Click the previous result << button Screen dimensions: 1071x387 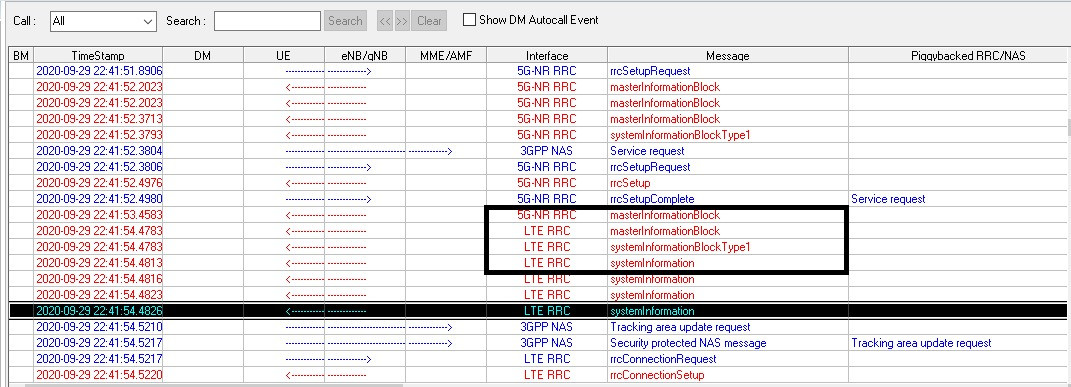pos(385,20)
